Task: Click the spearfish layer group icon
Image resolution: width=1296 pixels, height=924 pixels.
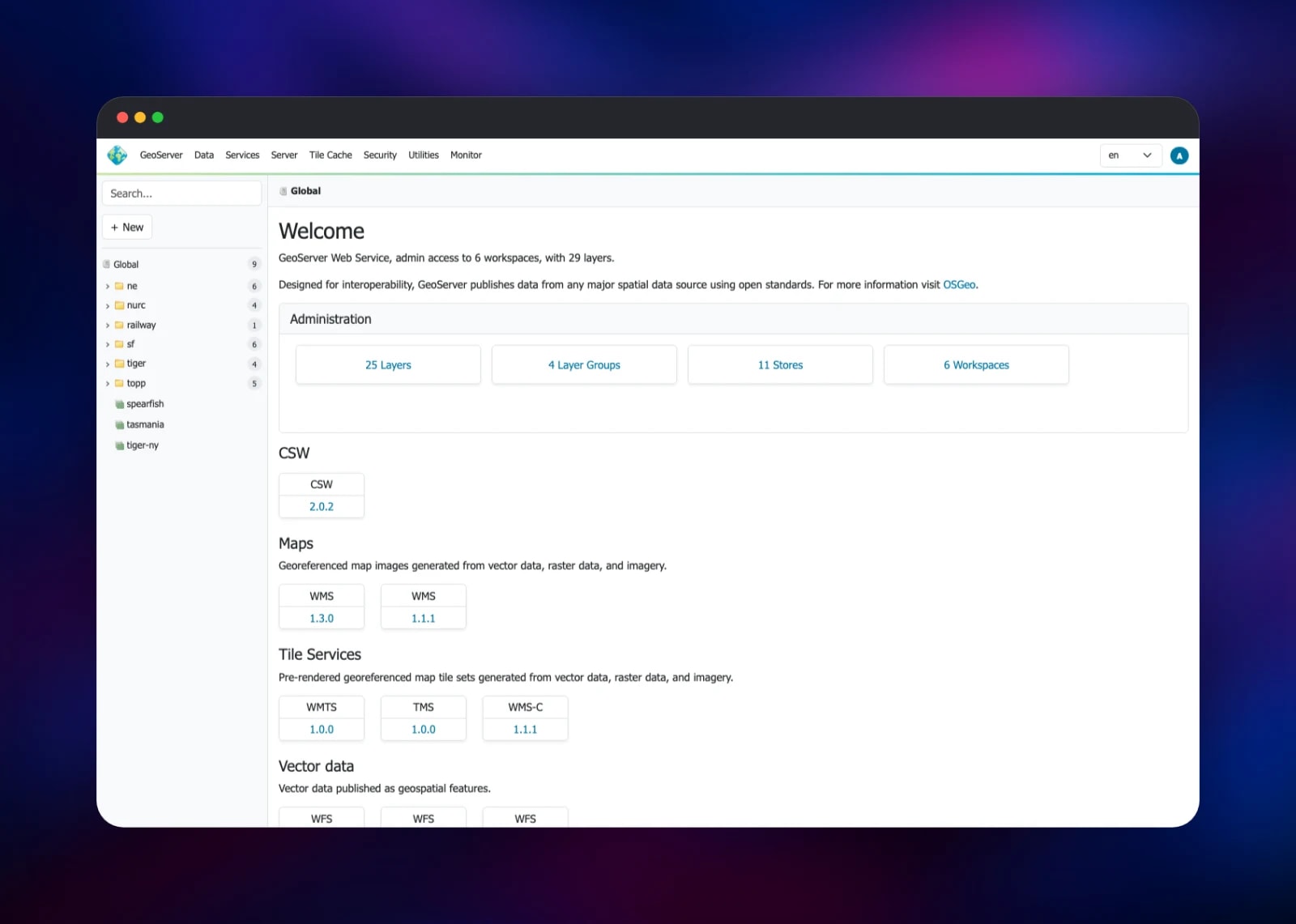Action: 120,404
